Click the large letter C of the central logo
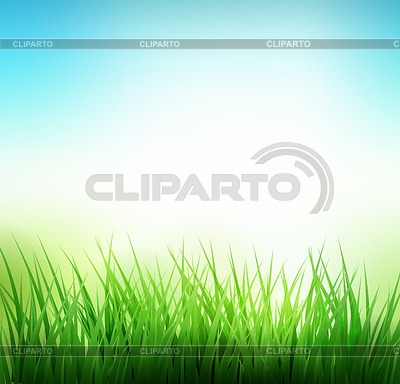This screenshot has width=400, height=384. pos(99,187)
